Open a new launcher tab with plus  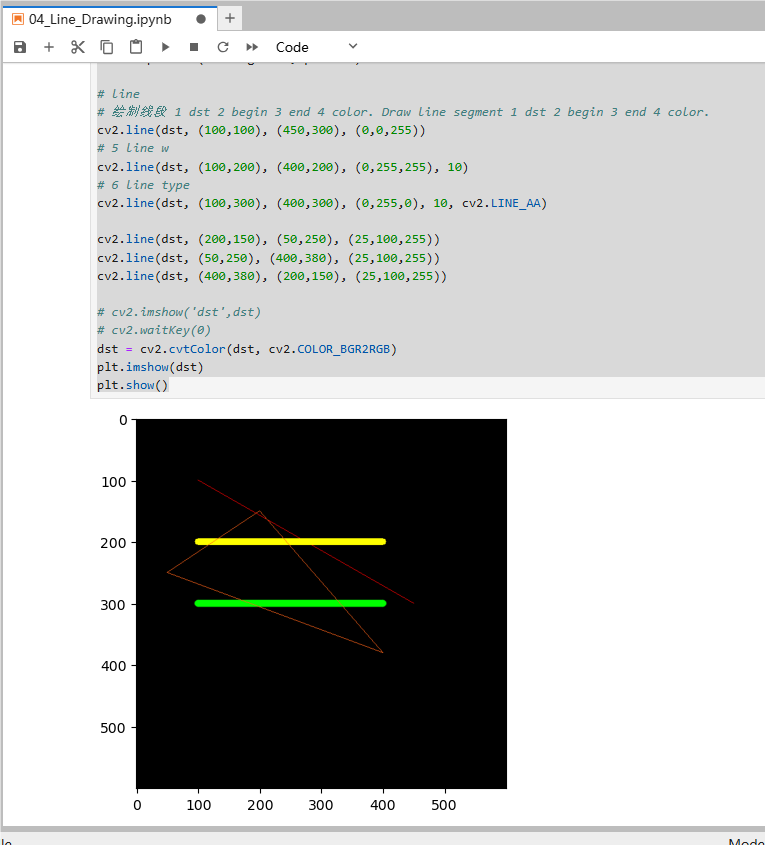coord(230,18)
